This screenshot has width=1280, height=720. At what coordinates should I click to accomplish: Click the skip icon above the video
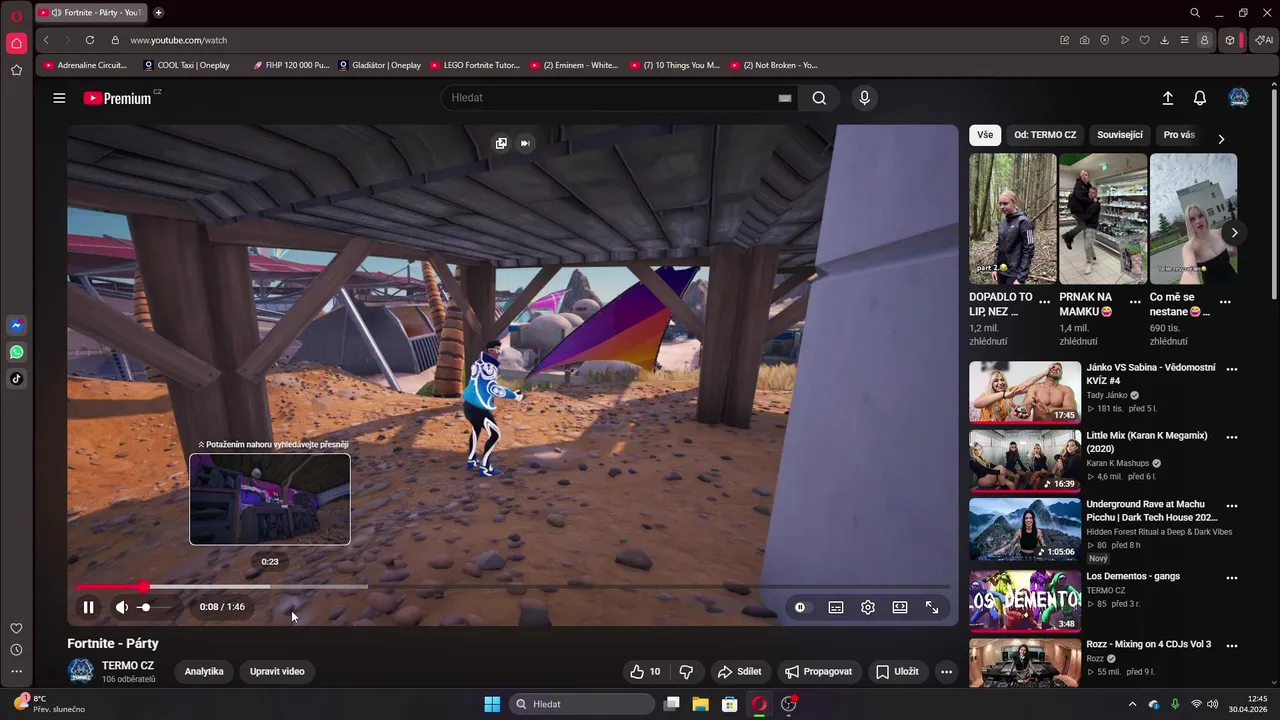click(x=525, y=143)
